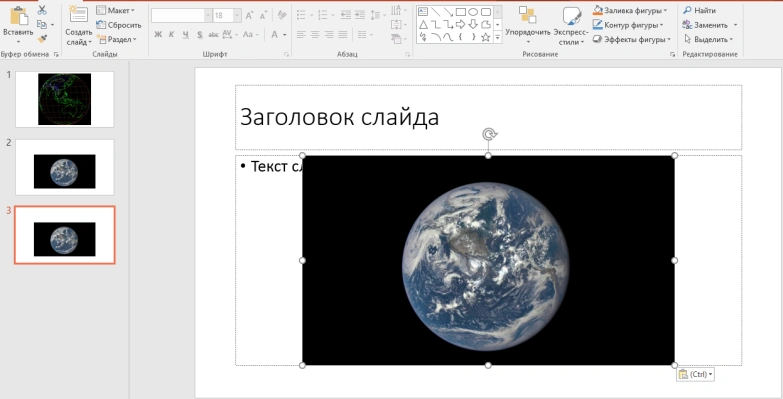Open Выделить select dropdown
Screen dimensions: 783x399
(x=708, y=39)
